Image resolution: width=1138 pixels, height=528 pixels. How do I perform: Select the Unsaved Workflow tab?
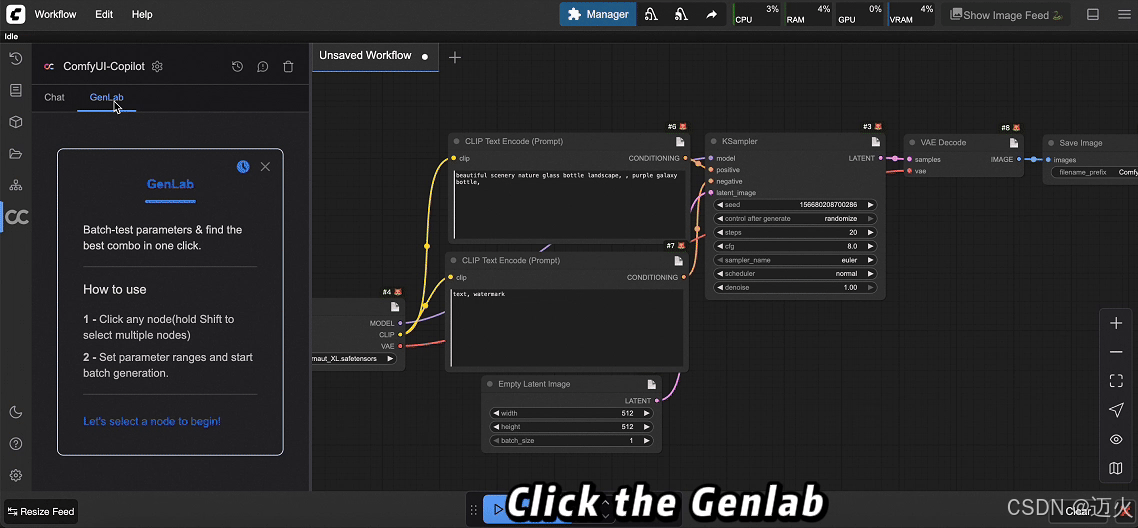click(375, 56)
